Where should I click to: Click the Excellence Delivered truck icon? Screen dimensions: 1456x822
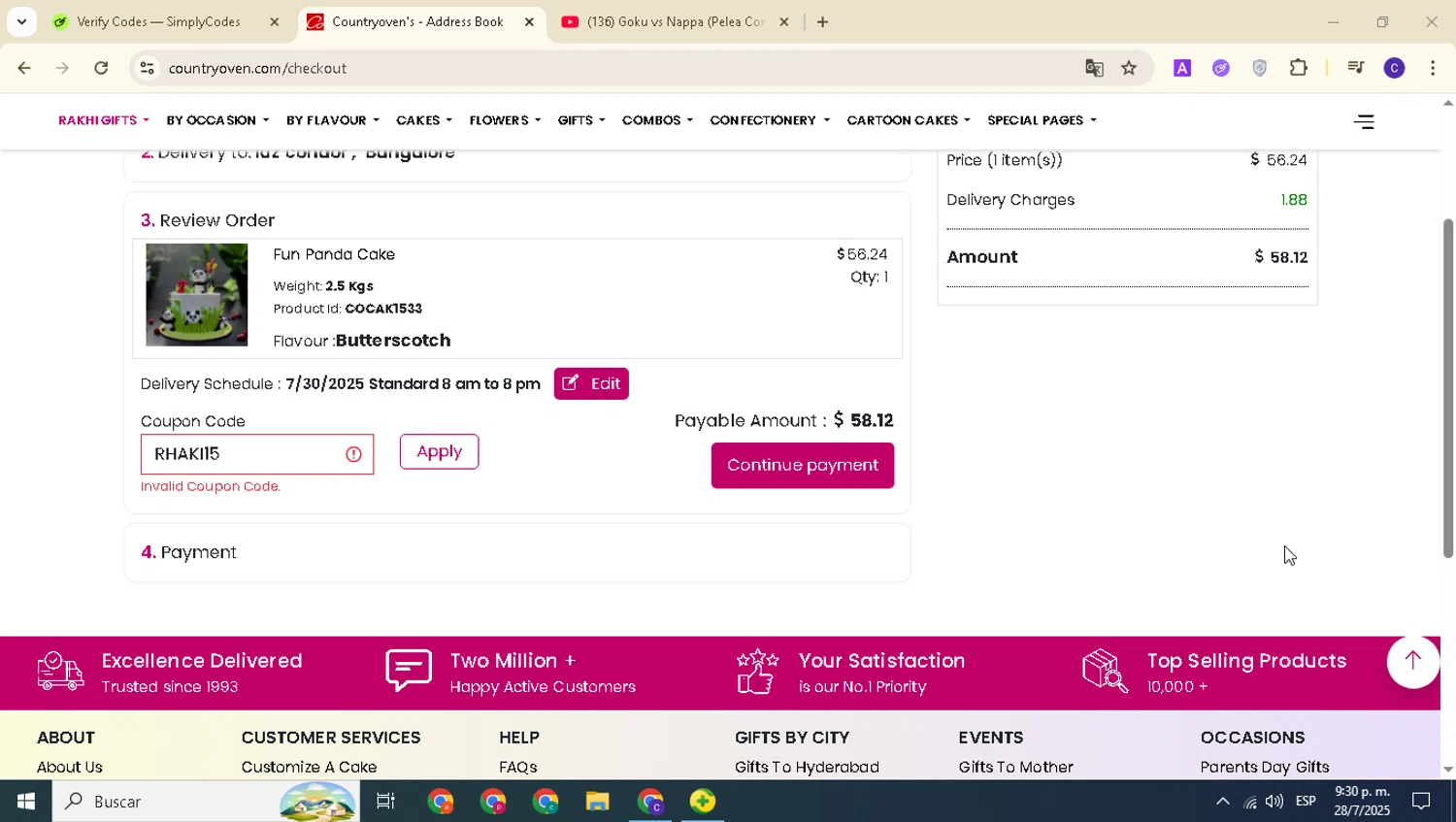coord(60,672)
